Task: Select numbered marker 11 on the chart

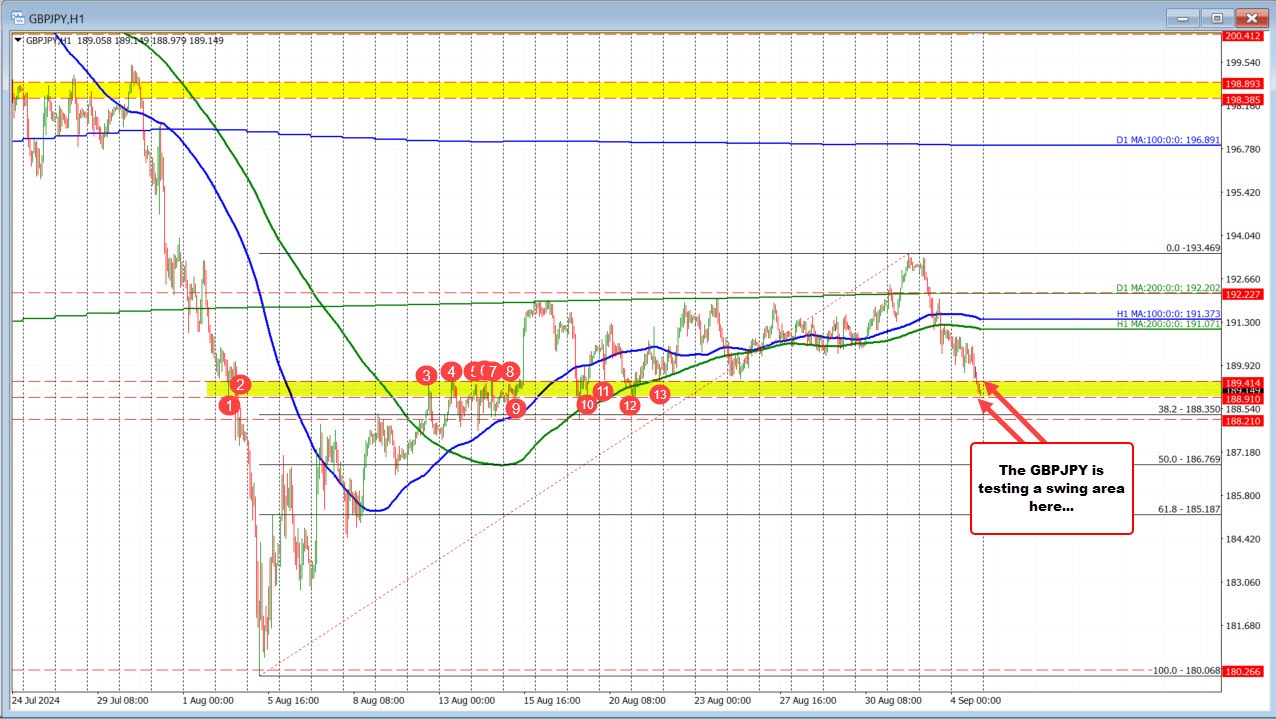Action: 603,392
